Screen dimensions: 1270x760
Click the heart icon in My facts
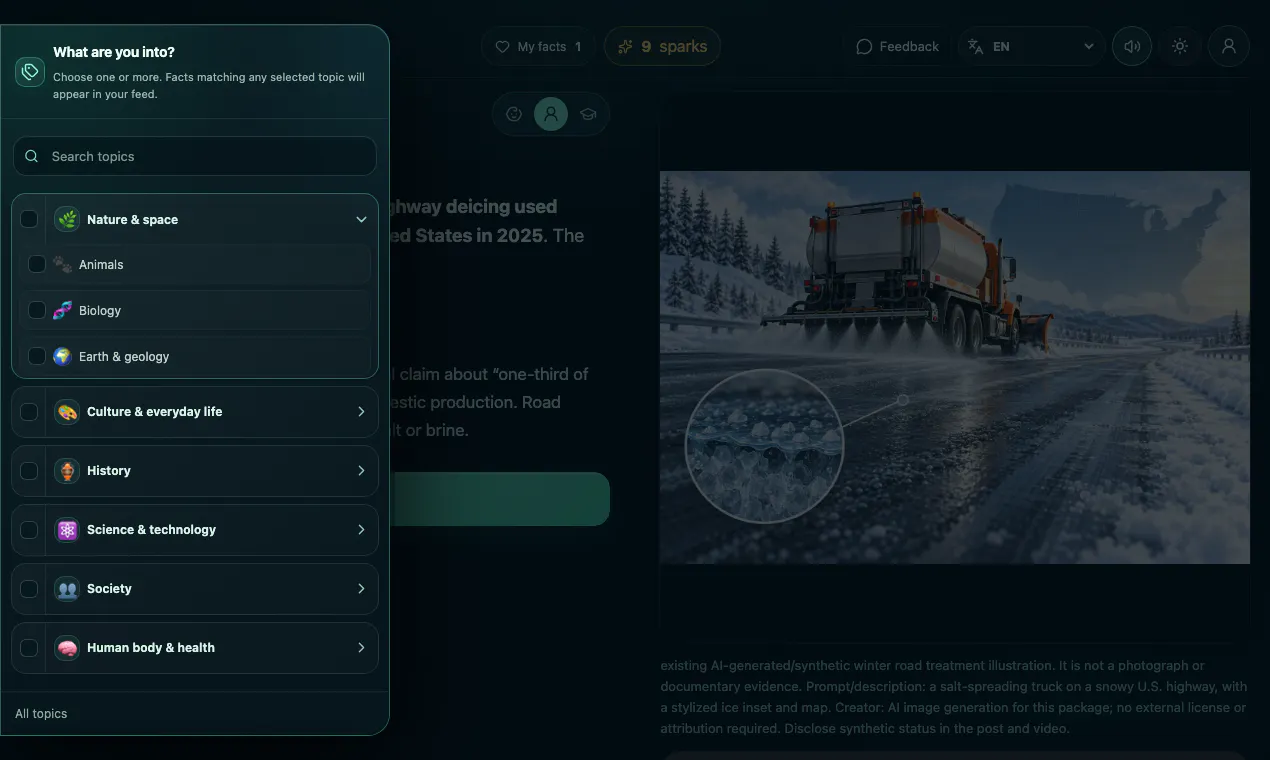(503, 47)
